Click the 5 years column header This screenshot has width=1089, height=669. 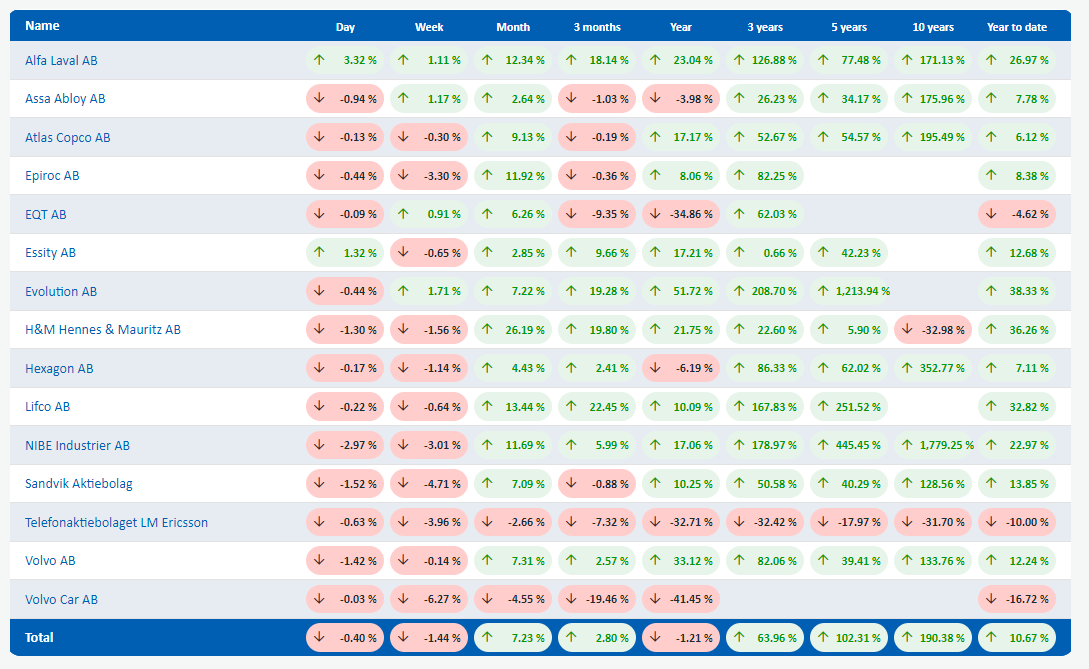click(849, 27)
